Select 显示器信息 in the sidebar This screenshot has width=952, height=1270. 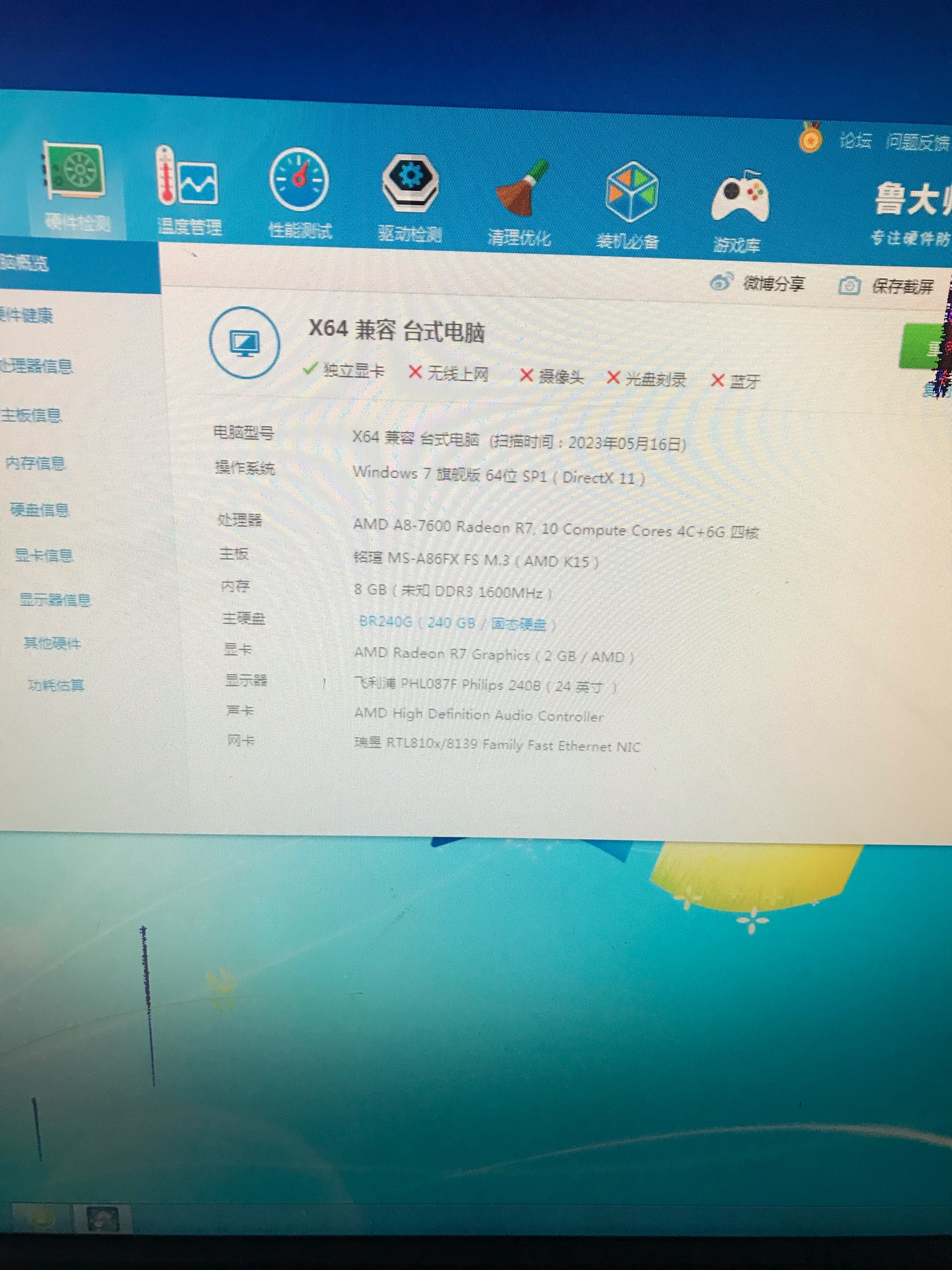point(55,600)
